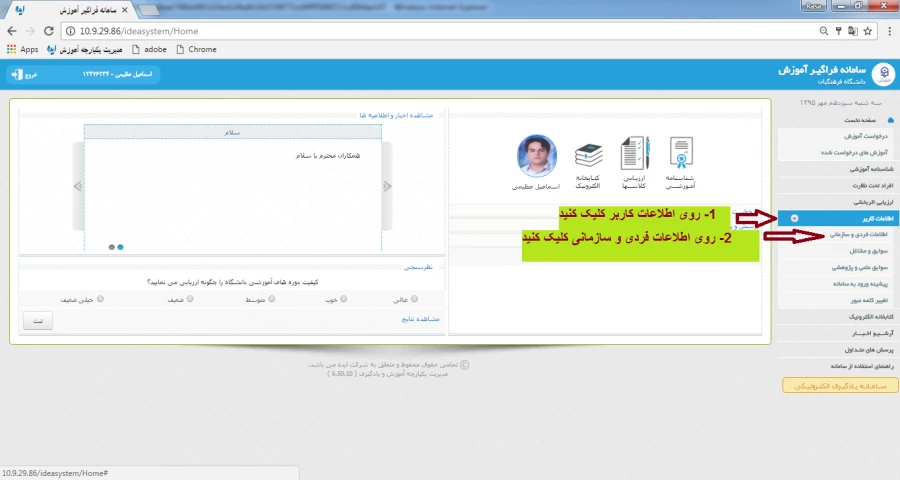Image resolution: width=900 pixels, height=480 pixels.
Task: Open راهنمای استفاده از سامانه menu item
Action: click(862, 366)
